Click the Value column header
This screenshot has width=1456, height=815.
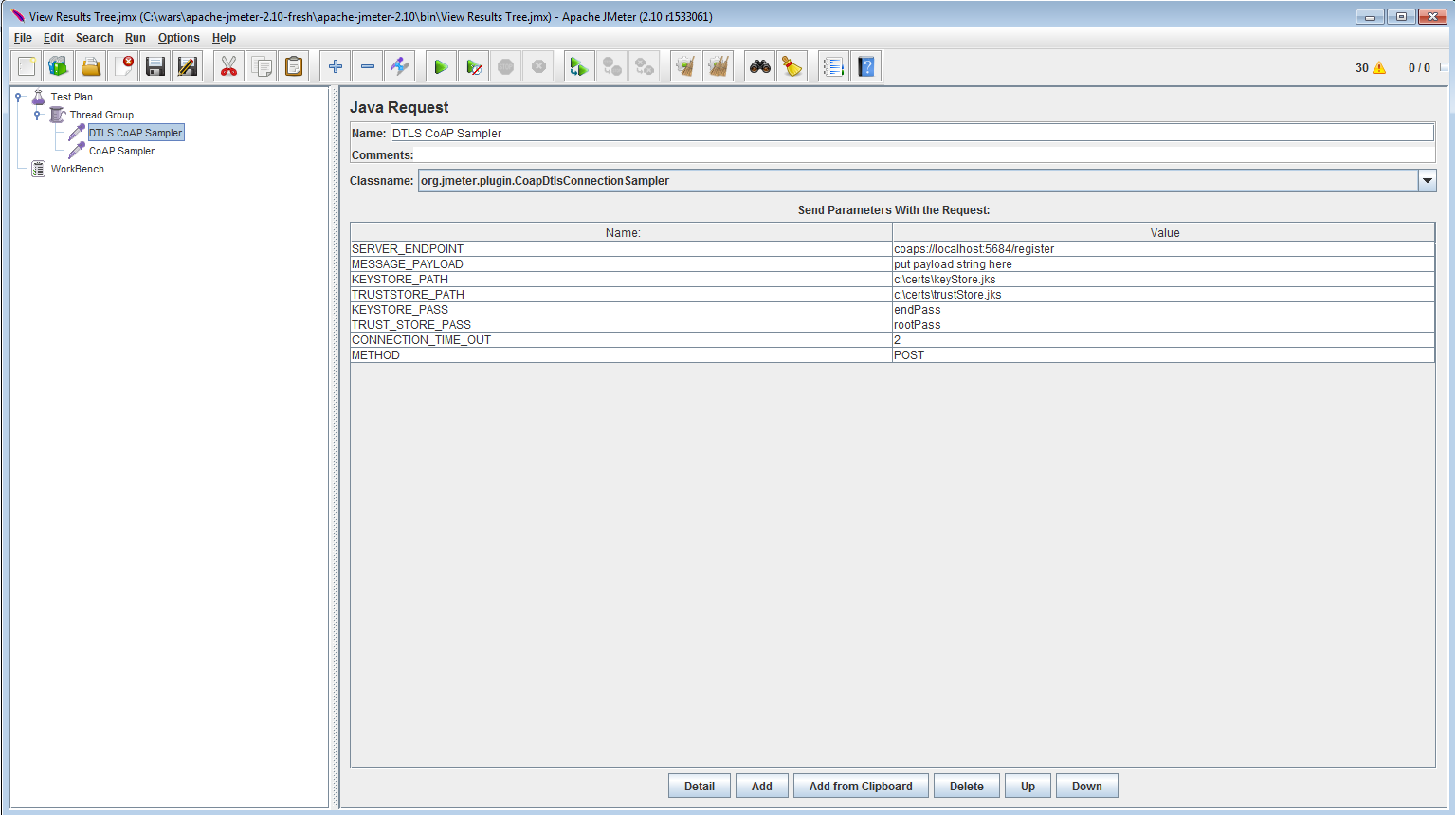(1164, 232)
